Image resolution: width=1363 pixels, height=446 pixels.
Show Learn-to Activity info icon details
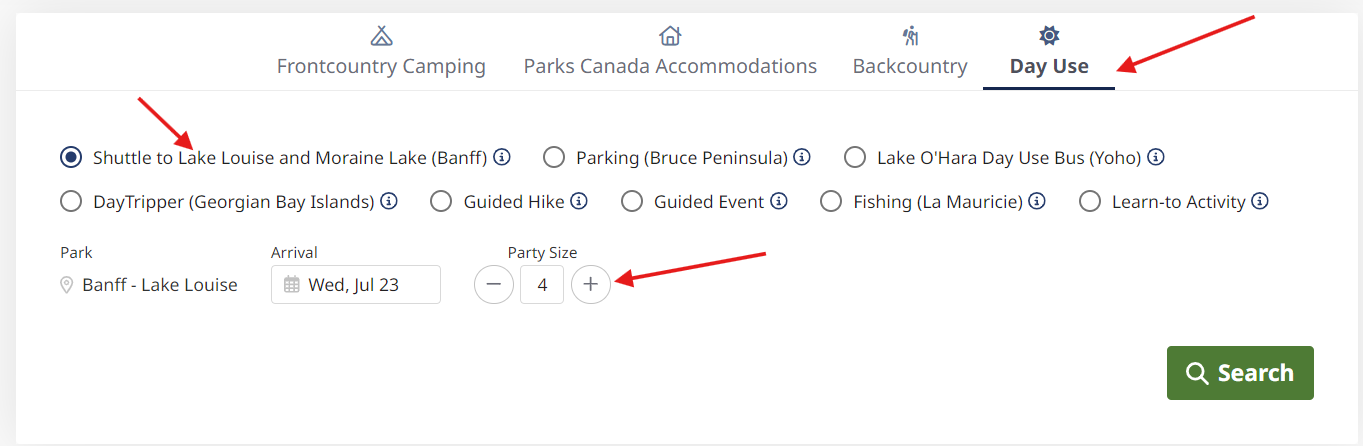(1260, 201)
